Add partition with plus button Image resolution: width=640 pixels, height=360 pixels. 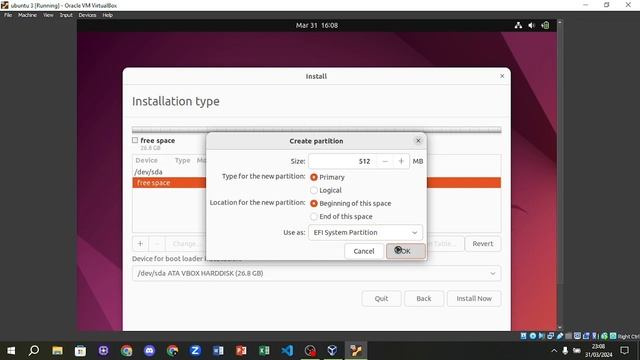click(140, 244)
